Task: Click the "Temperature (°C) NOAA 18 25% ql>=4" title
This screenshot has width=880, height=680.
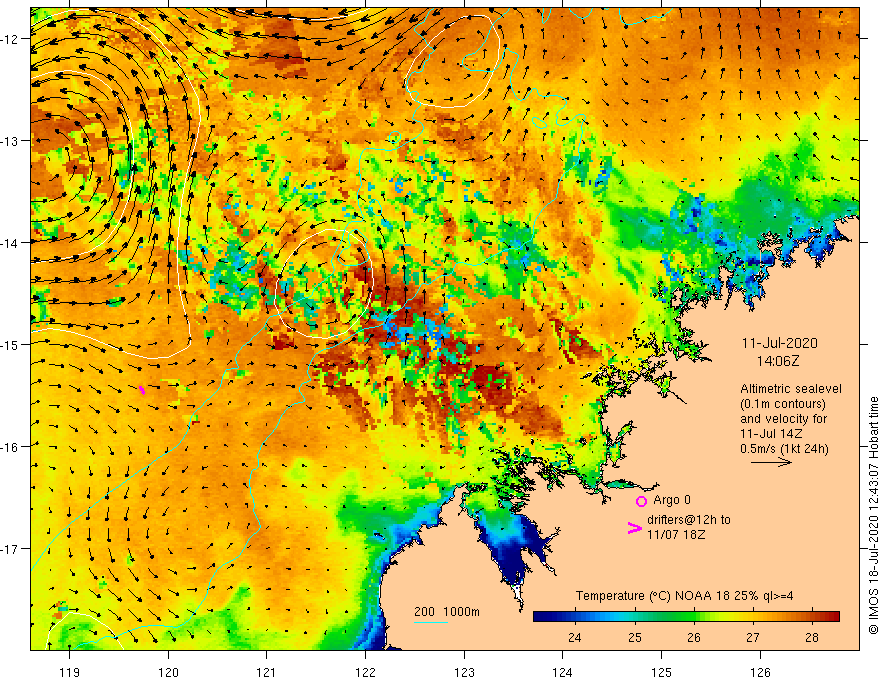Action: pos(684,596)
